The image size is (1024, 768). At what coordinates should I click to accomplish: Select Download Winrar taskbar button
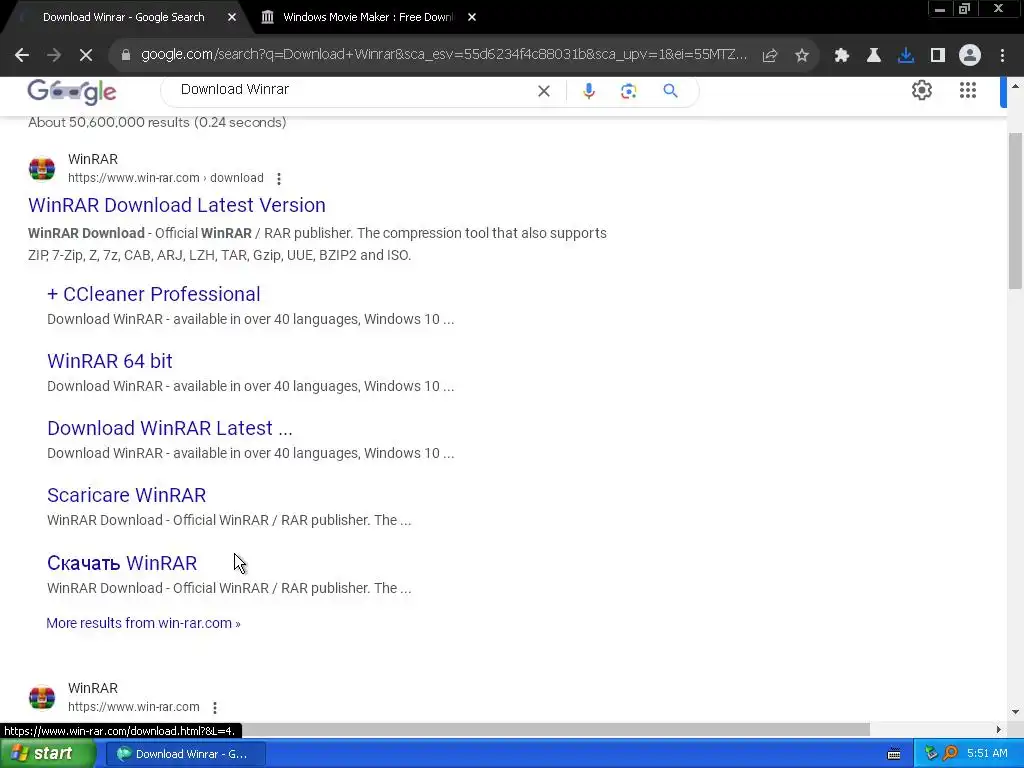(184, 754)
